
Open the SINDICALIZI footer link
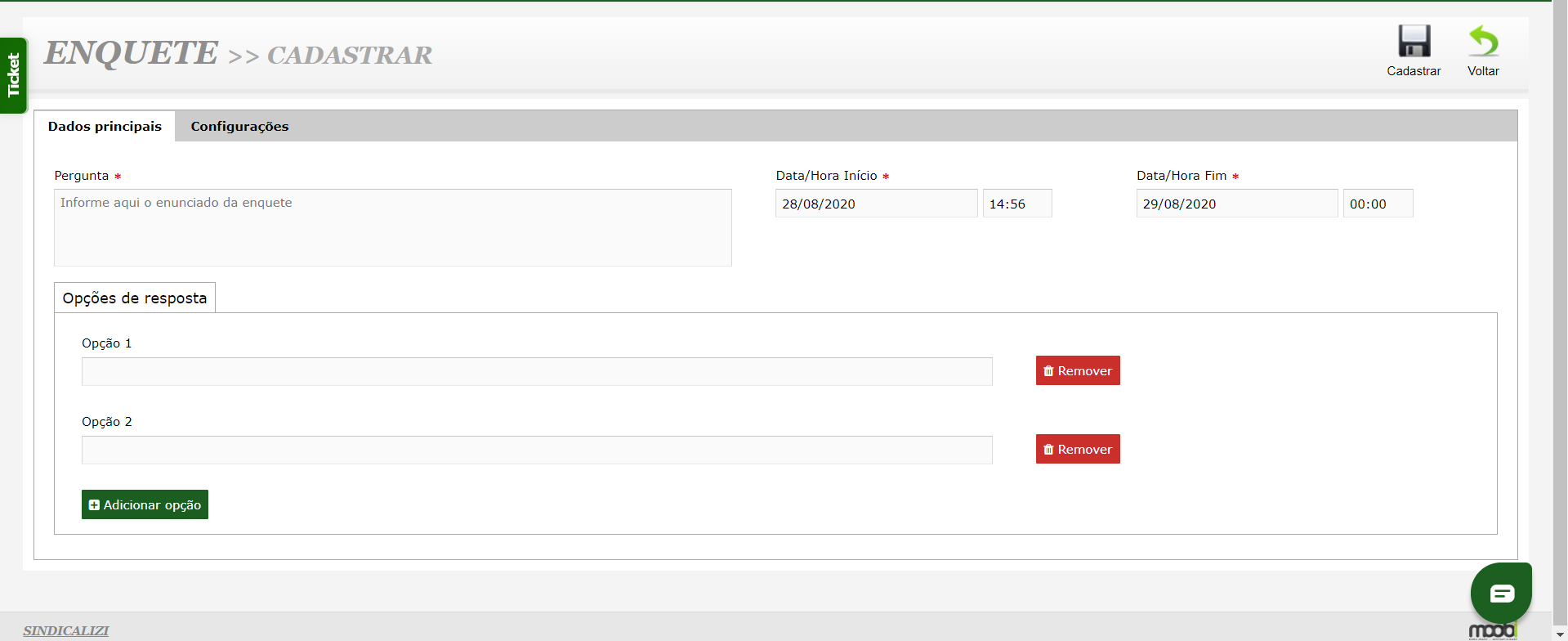pos(65,630)
